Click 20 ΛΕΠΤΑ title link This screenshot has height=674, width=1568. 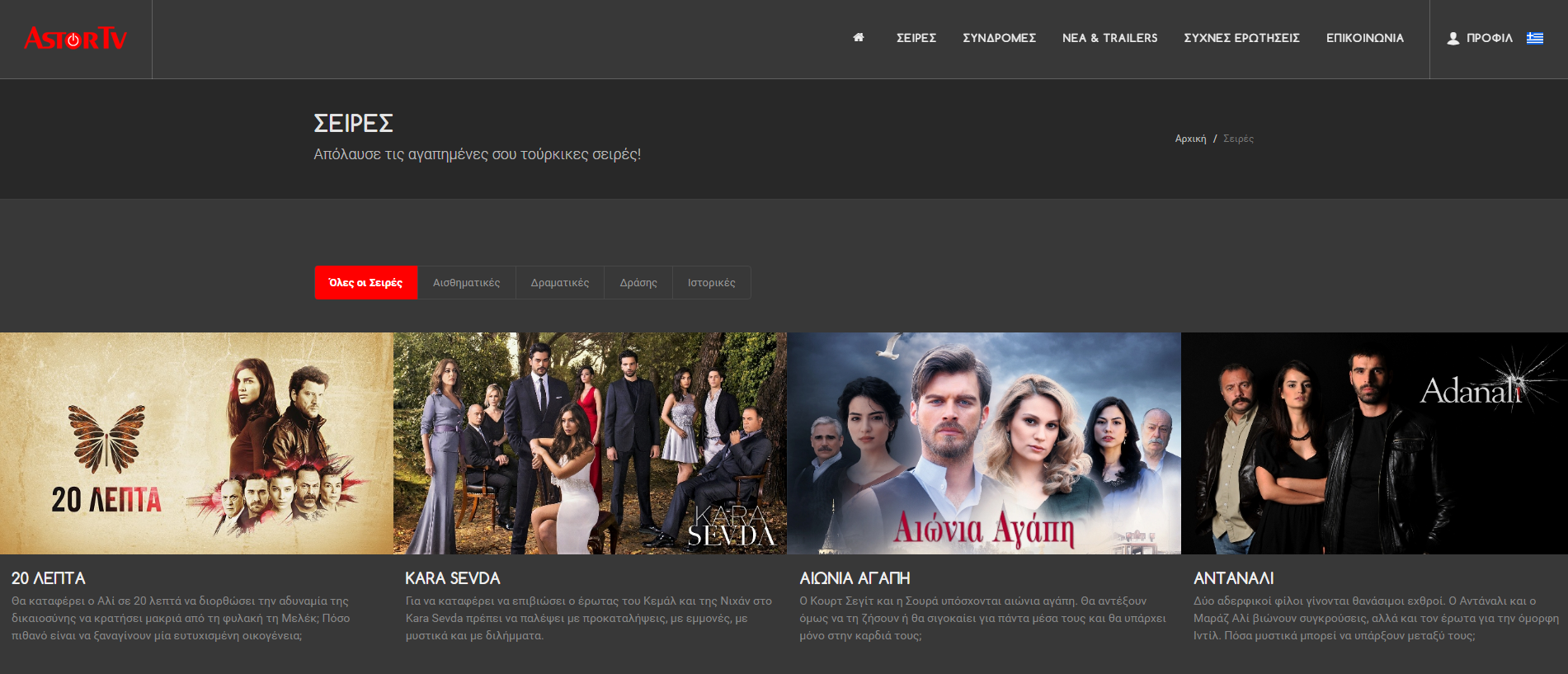pos(49,578)
